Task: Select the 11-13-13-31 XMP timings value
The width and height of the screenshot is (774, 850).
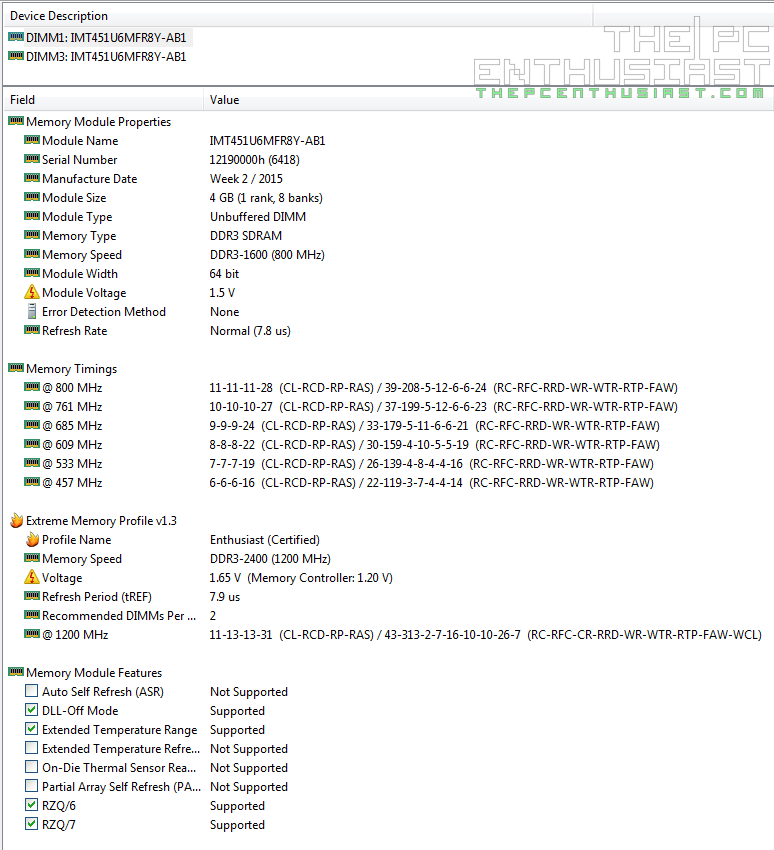Action: 485,635
